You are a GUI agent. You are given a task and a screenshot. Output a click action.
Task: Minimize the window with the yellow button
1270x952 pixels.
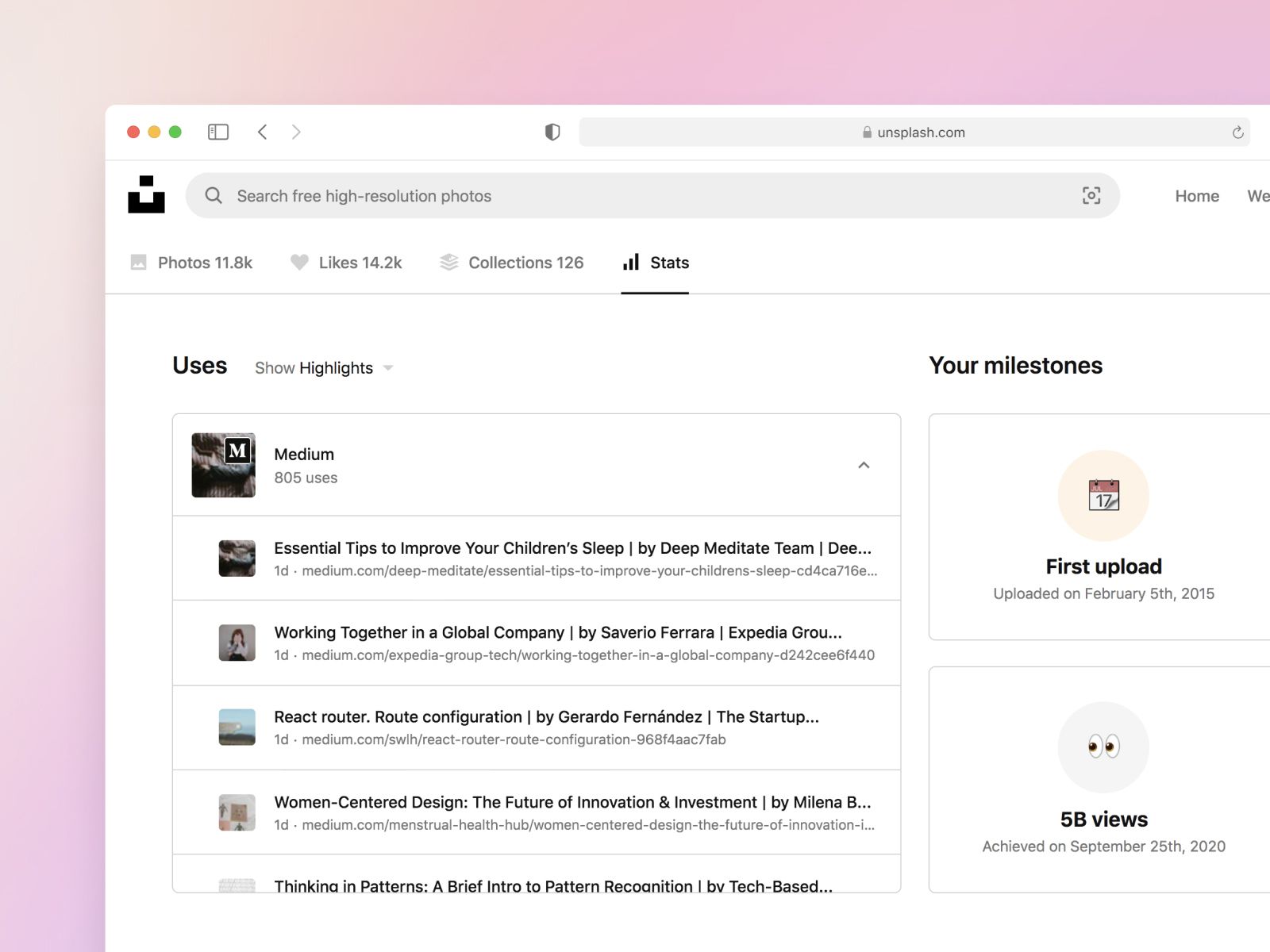pos(154,132)
